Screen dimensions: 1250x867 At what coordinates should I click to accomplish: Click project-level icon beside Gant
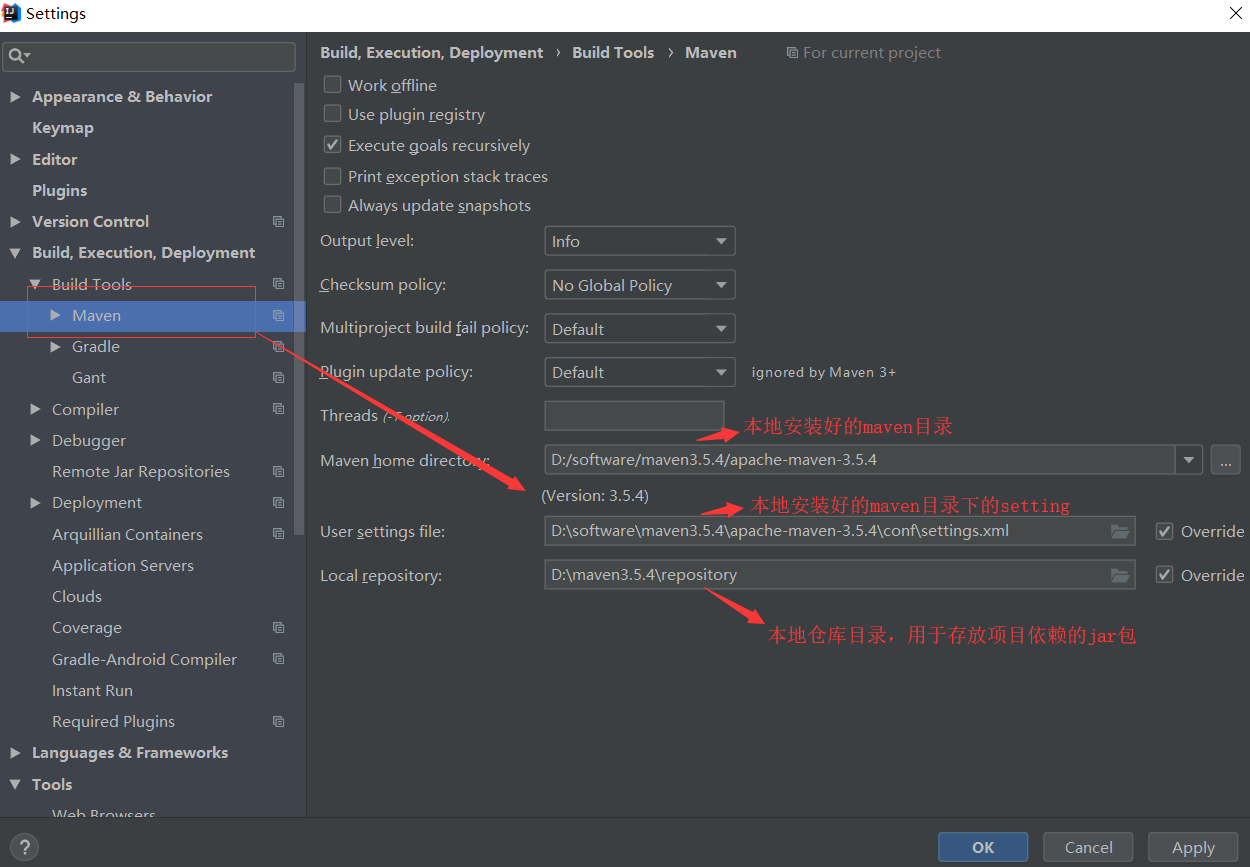[279, 378]
